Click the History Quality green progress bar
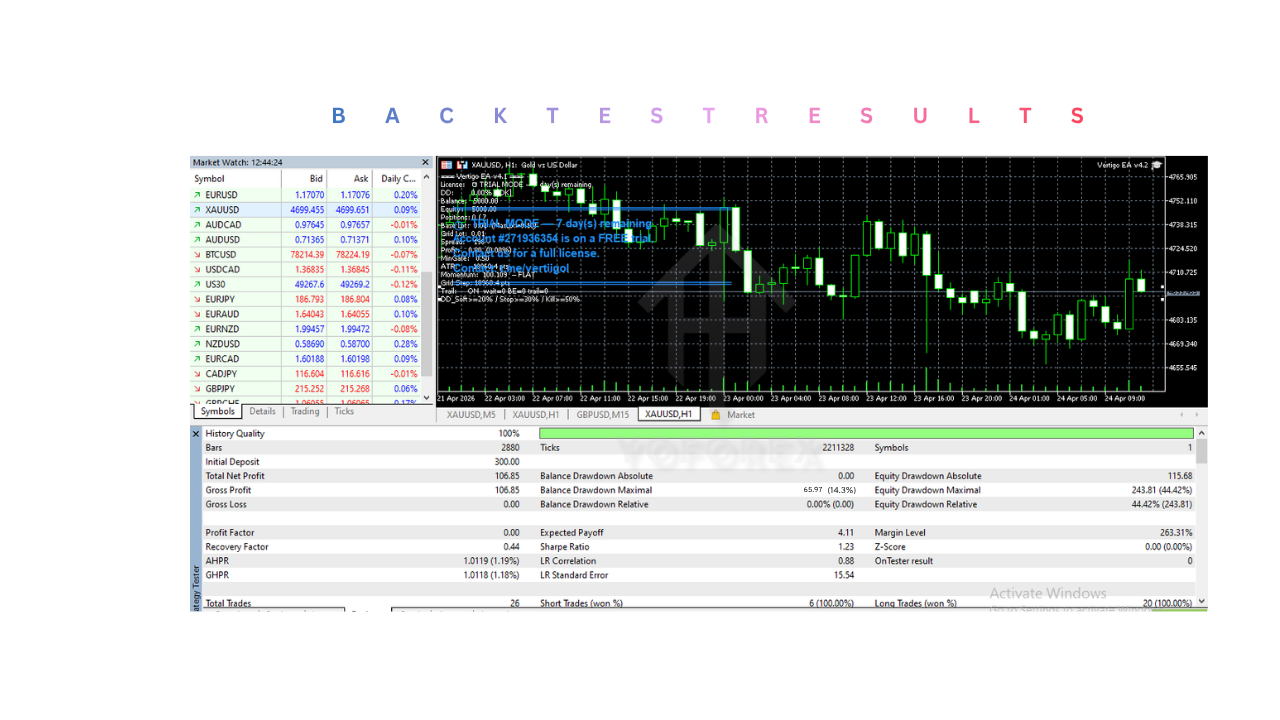This screenshot has width=1280, height=720. coord(865,434)
